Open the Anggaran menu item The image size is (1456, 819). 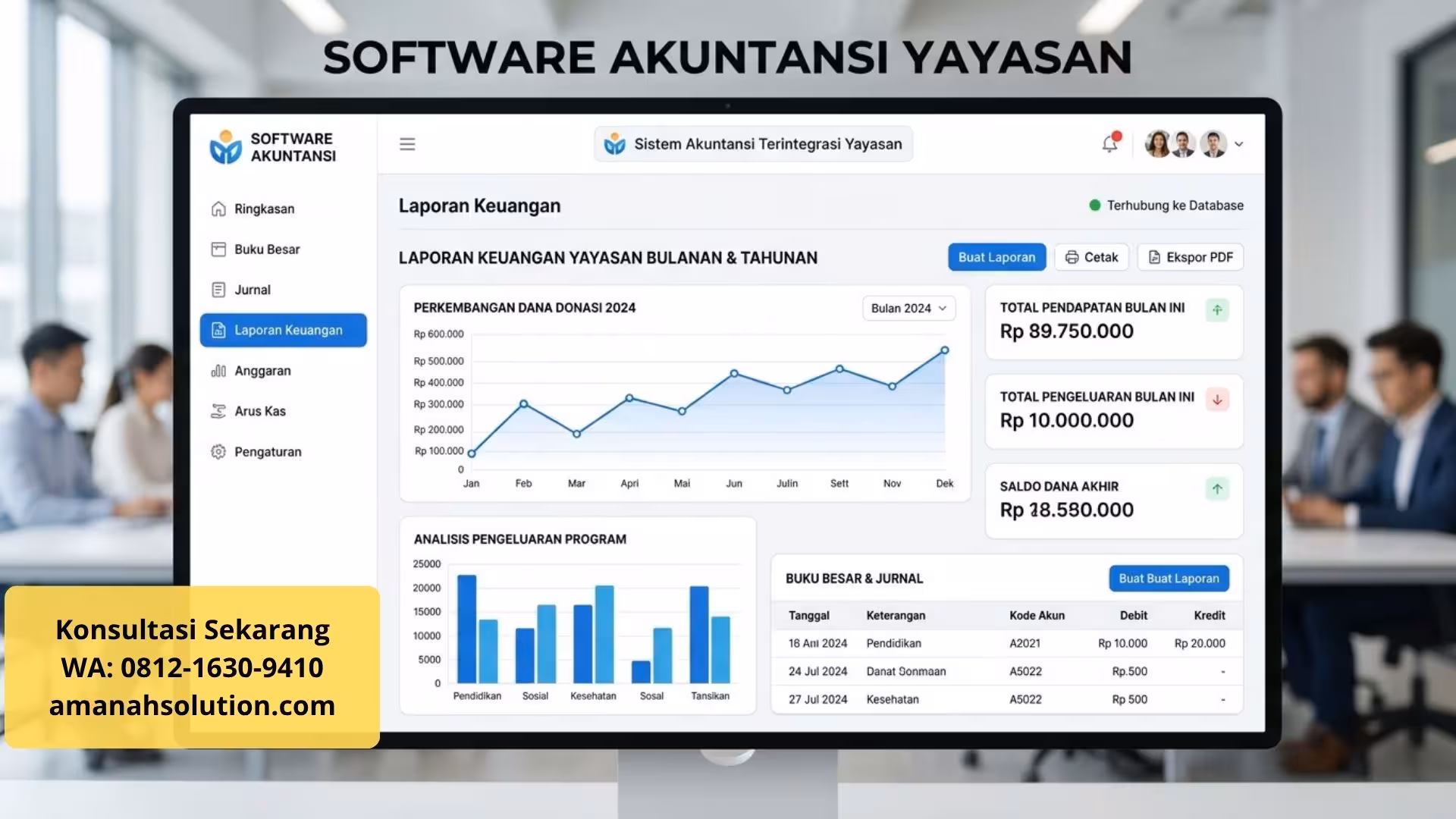coord(262,371)
